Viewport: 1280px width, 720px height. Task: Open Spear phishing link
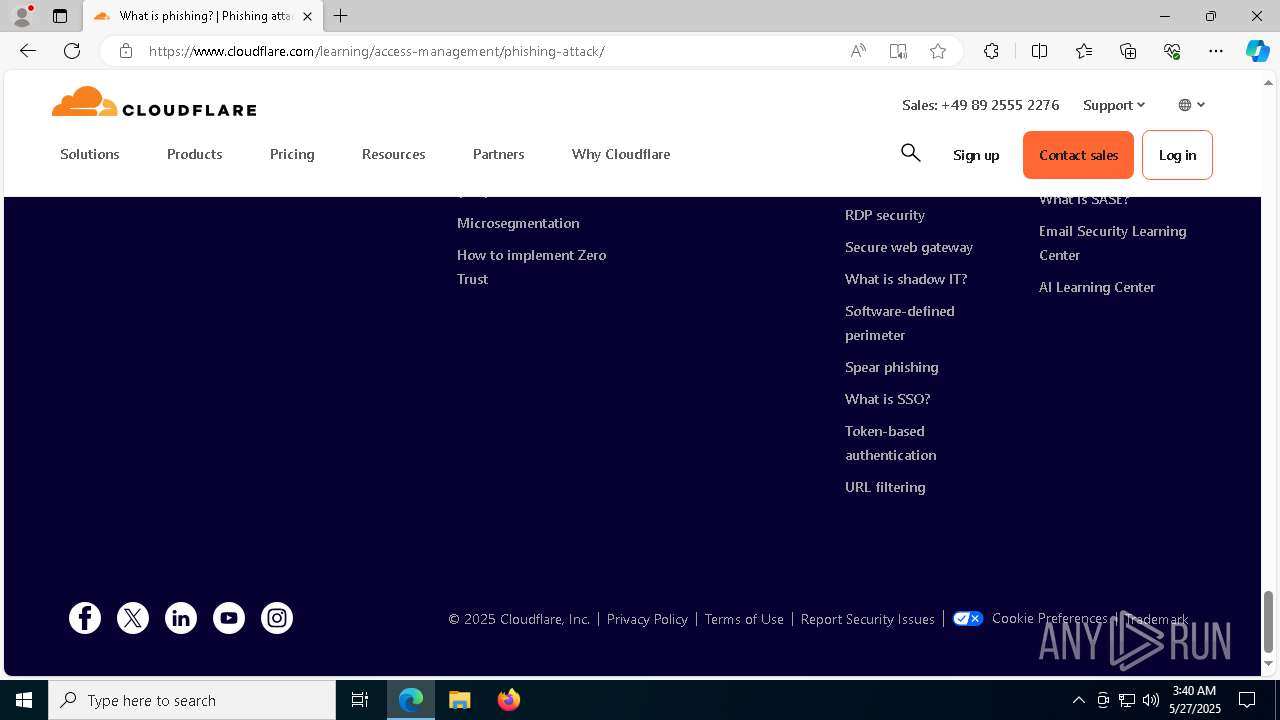[892, 367]
